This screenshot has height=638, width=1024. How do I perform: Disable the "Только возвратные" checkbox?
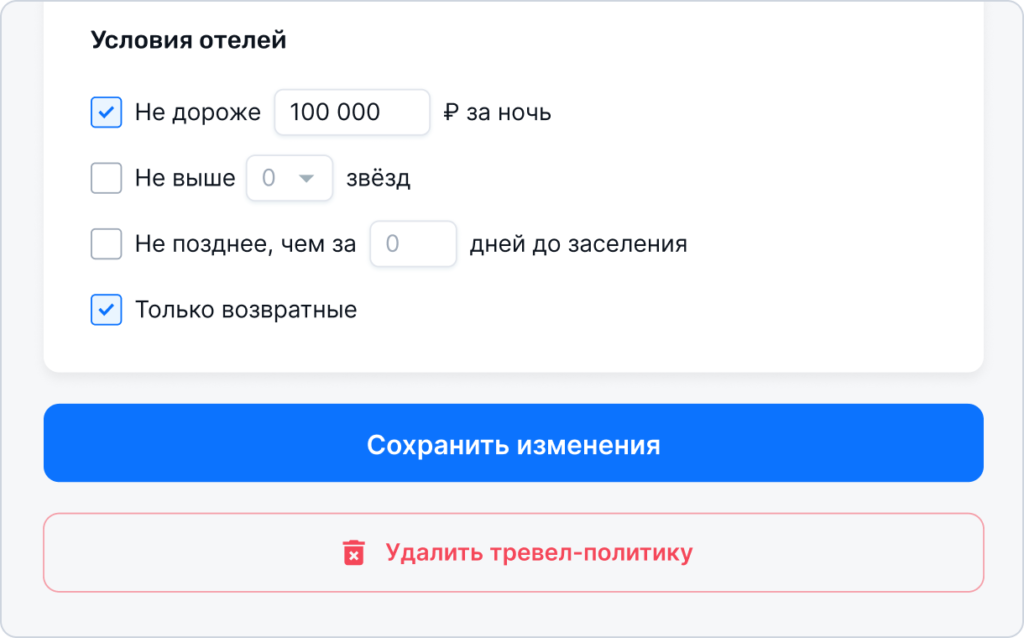click(106, 310)
